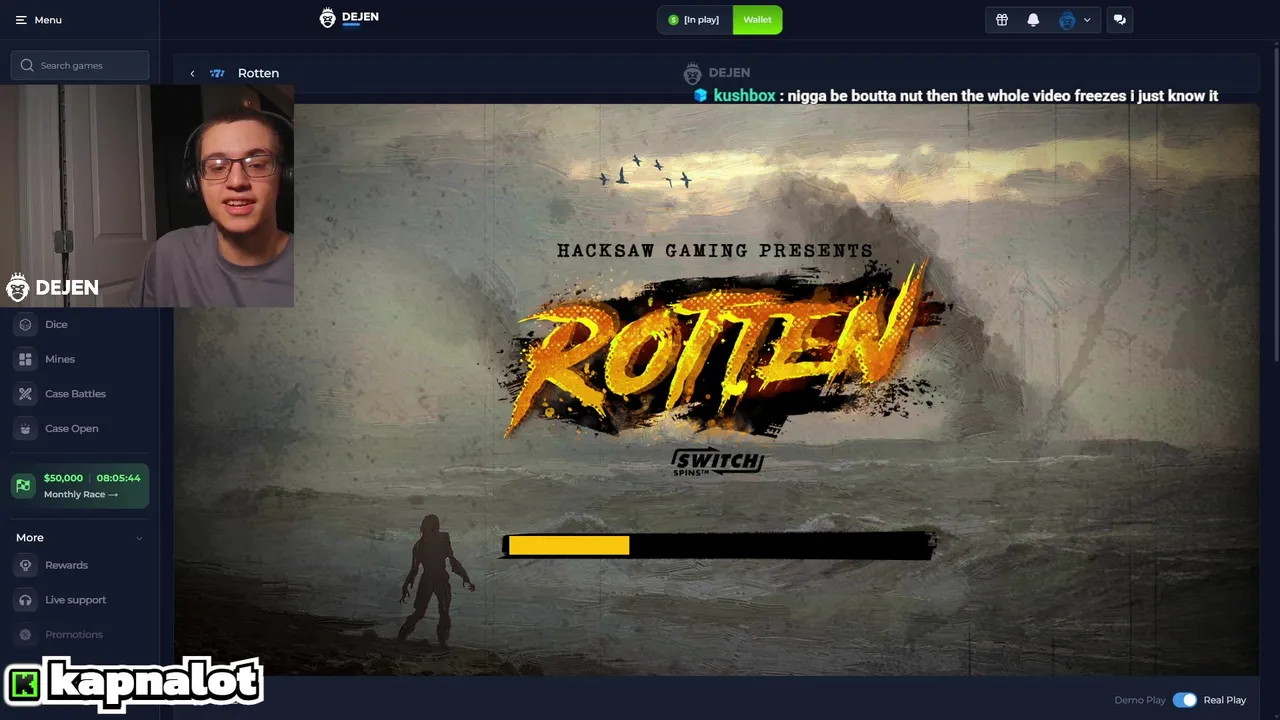Image resolution: width=1280 pixels, height=720 pixels.
Task: Click the Rewards icon
Action: 25,565
